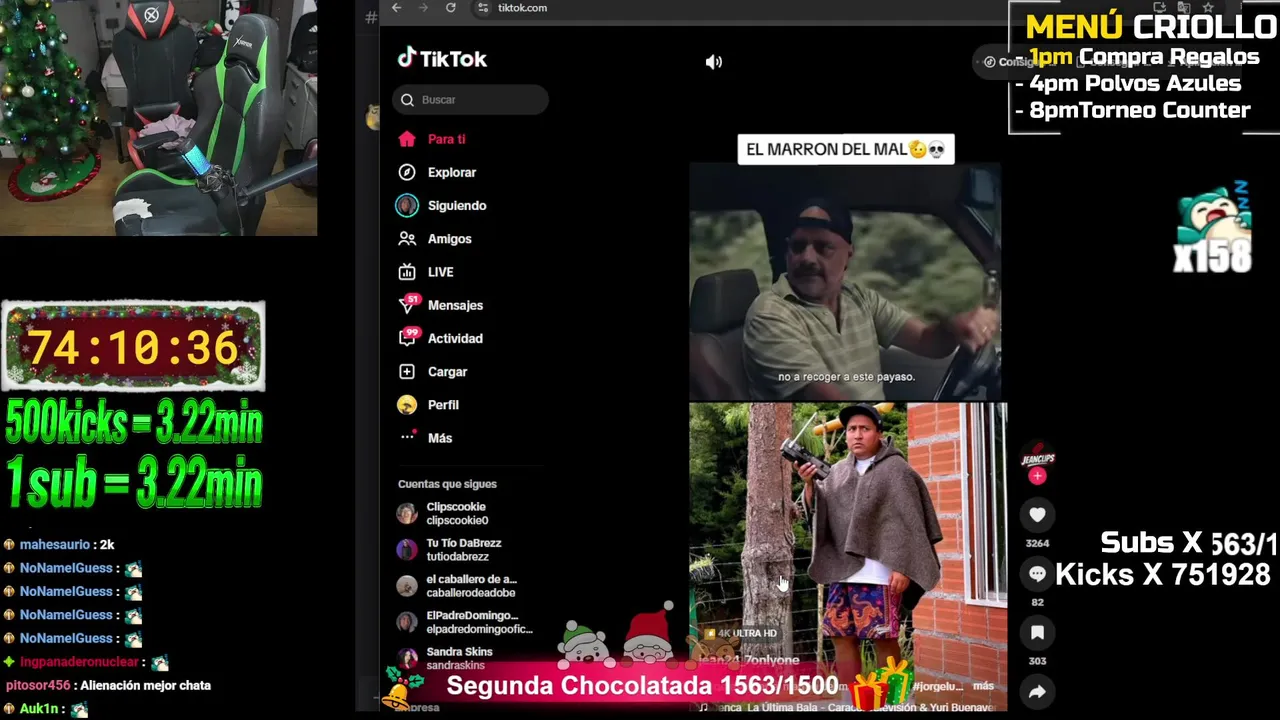Click the 3264 likes count

click(x=1037, y=543)
